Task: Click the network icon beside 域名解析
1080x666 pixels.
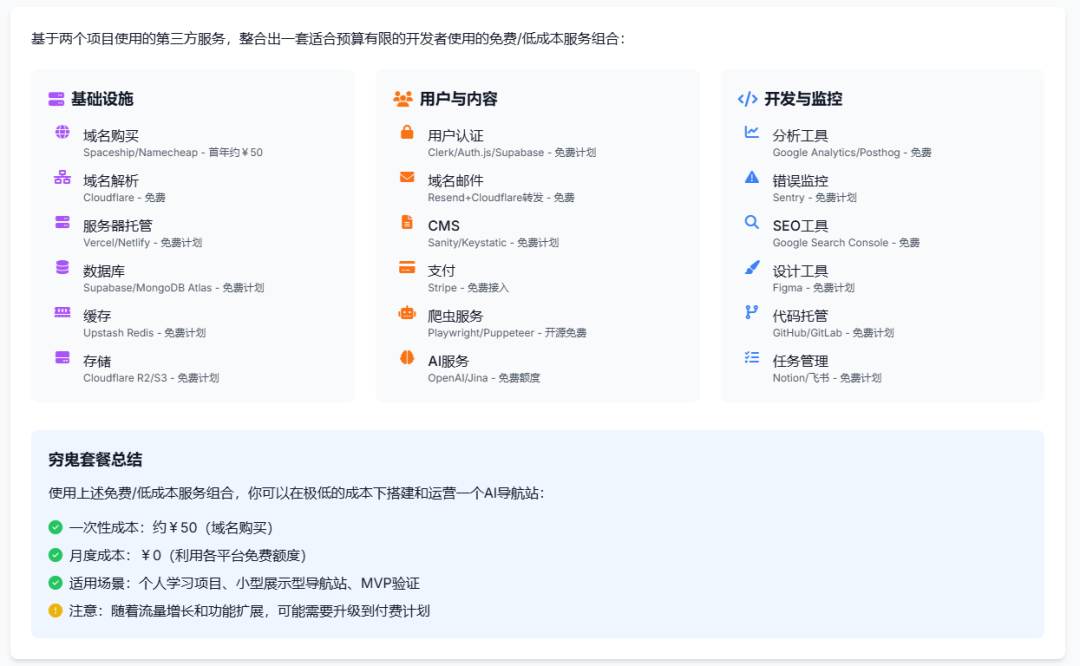Action: coord(62,177)
